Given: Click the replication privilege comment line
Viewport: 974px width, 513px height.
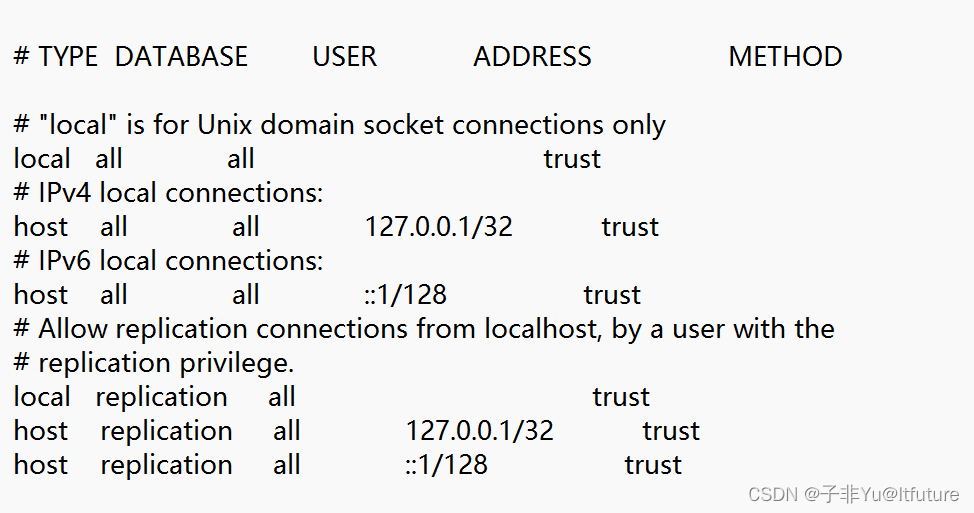Looking at the screenshot, I should click(x=154, y=363).
